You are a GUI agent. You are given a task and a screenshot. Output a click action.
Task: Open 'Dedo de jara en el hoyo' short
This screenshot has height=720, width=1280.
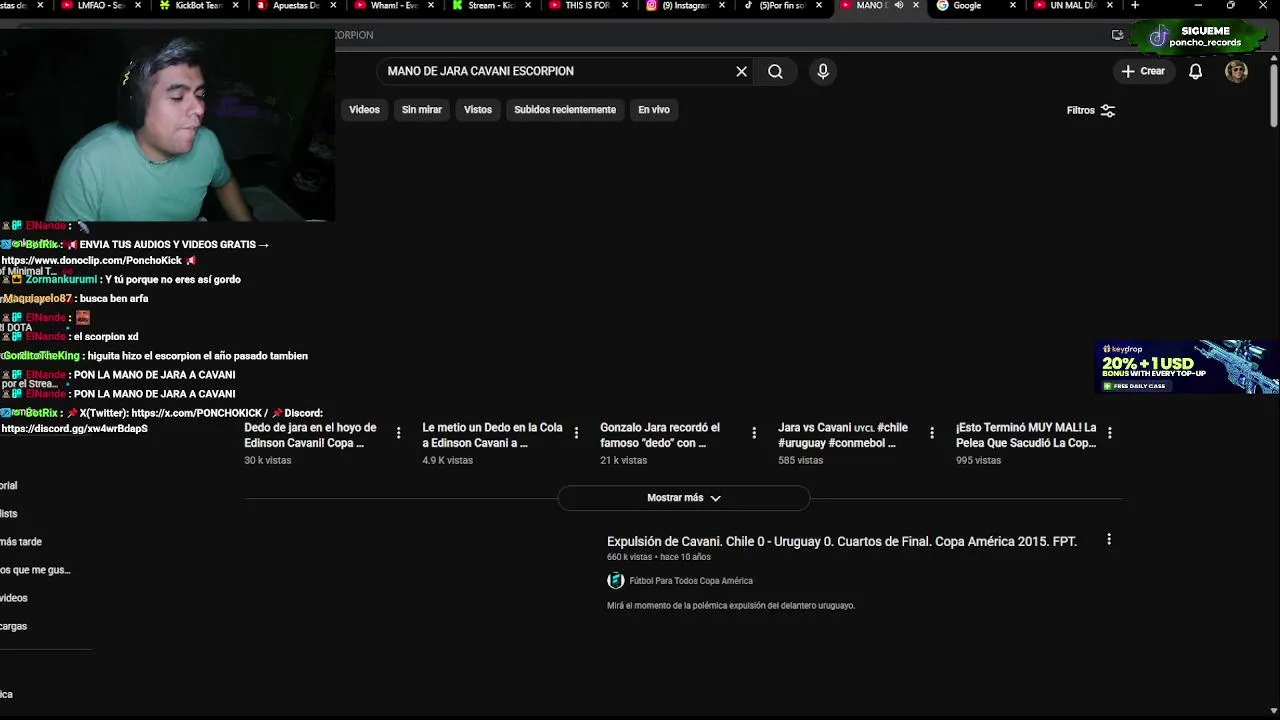click(x=310, y=435)
